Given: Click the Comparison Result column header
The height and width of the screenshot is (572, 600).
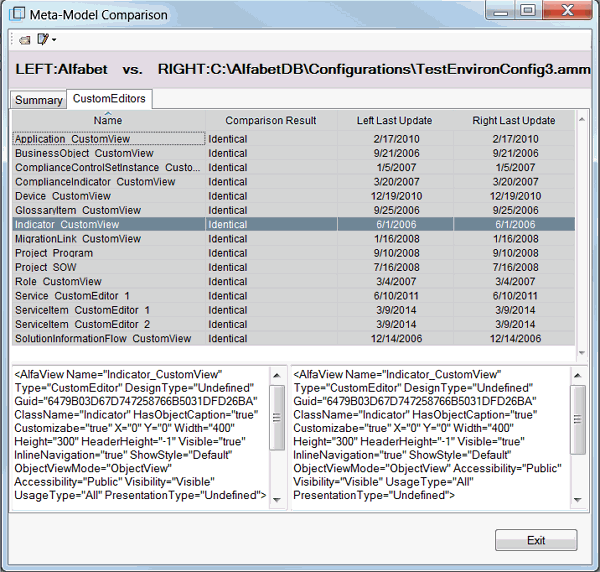Looking at the screenshot, I should point(270,120).
